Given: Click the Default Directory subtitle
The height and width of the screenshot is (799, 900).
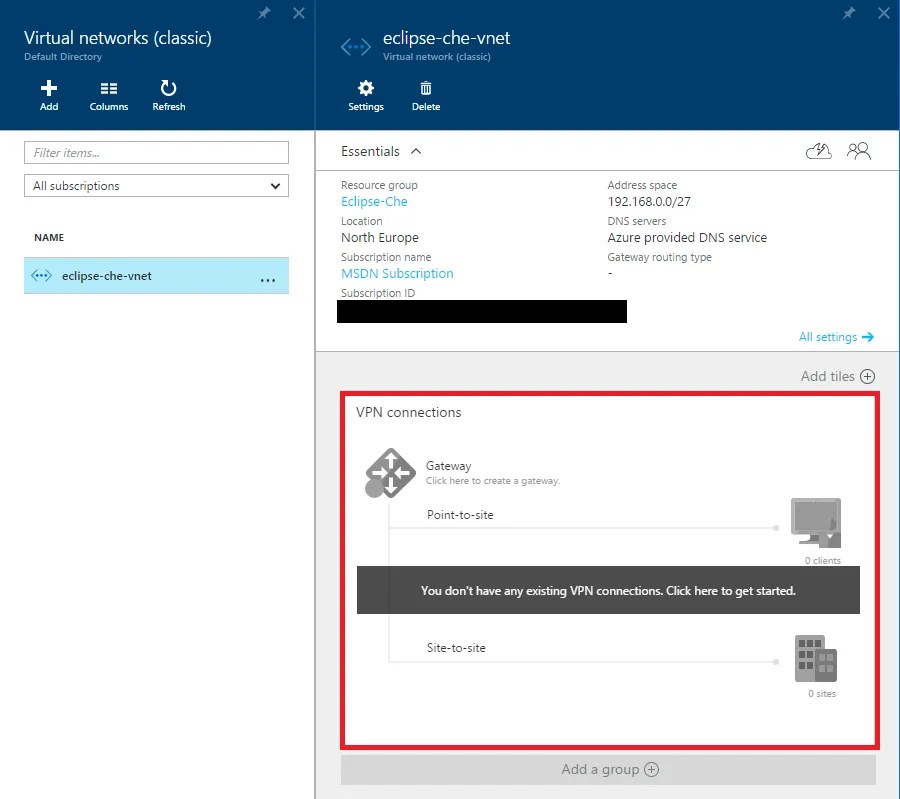Looking at the screenshot, I should tap(63, 57).
